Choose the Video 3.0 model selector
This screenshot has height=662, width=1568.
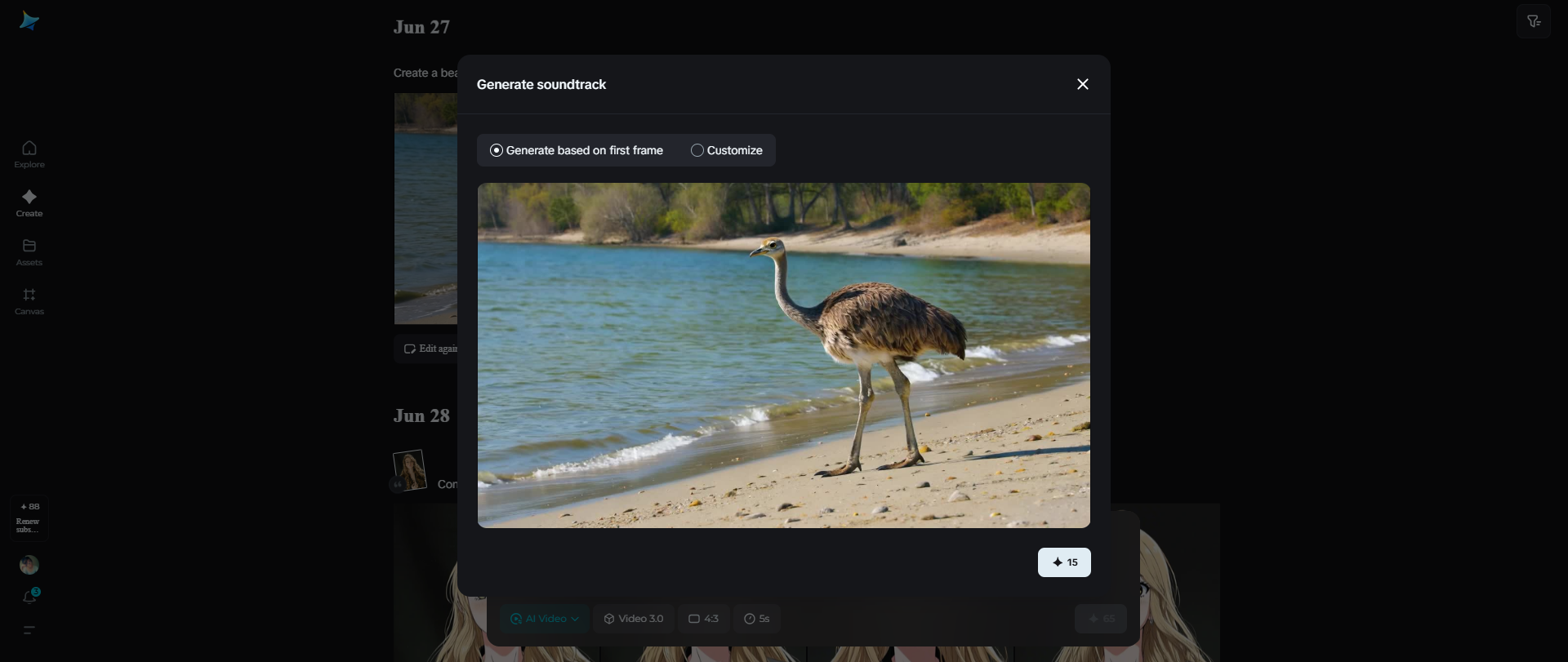click(634, 619)
